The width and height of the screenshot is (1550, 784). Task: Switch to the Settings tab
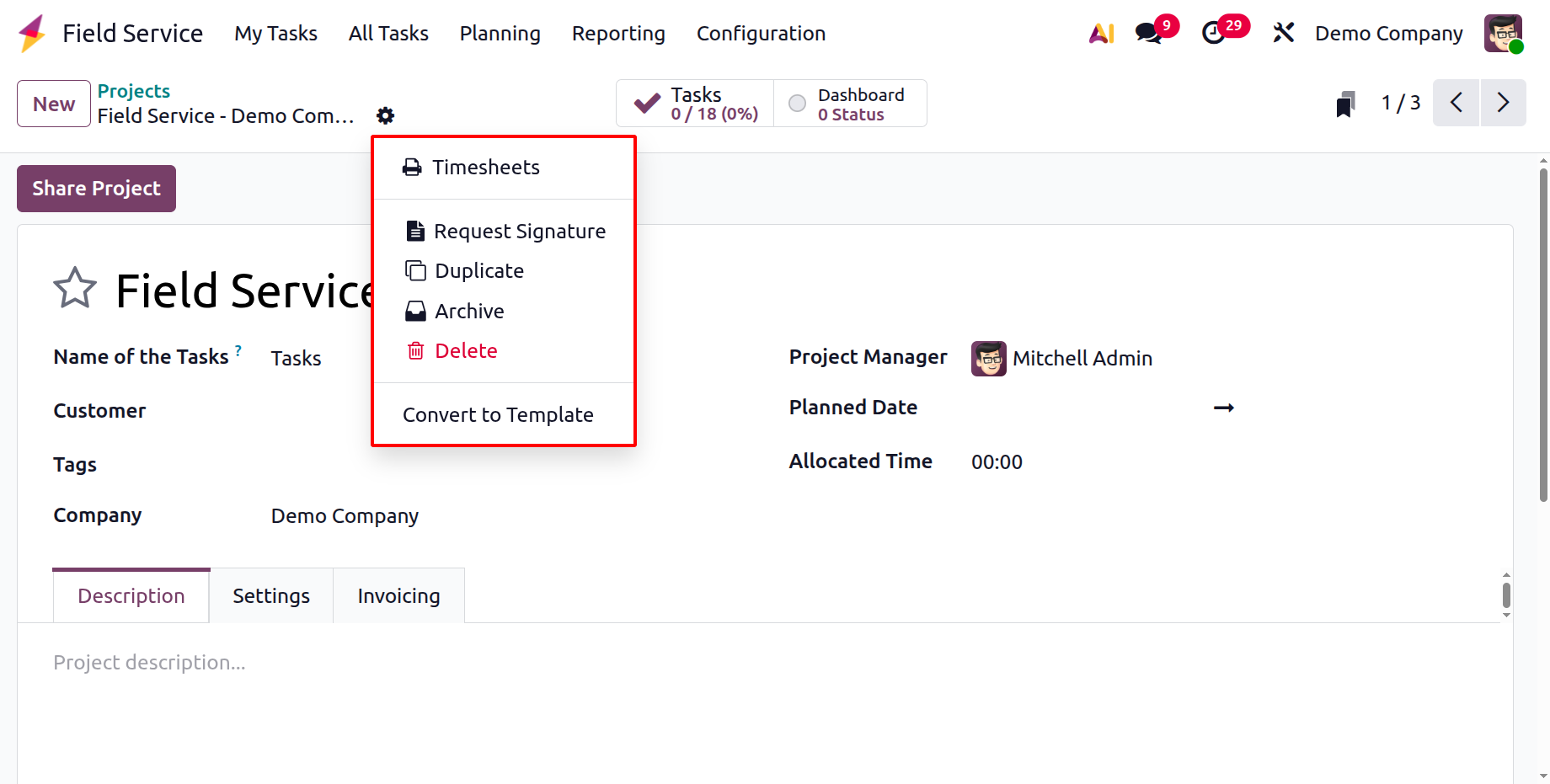271,596
